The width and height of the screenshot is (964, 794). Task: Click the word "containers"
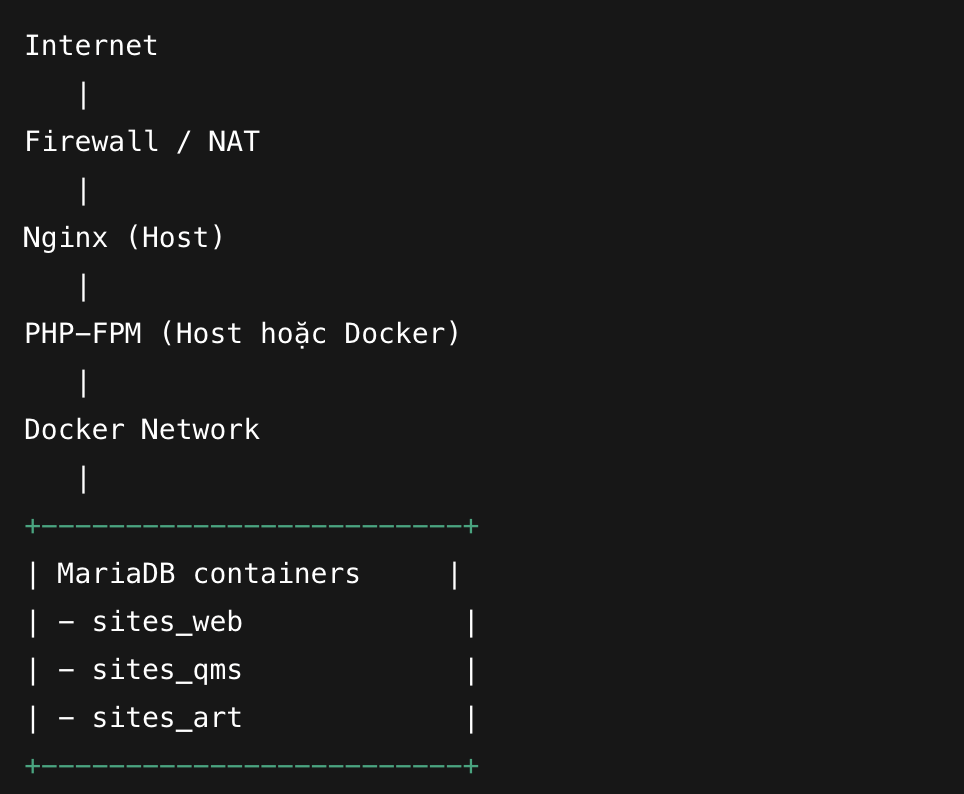tap(276, 574)
